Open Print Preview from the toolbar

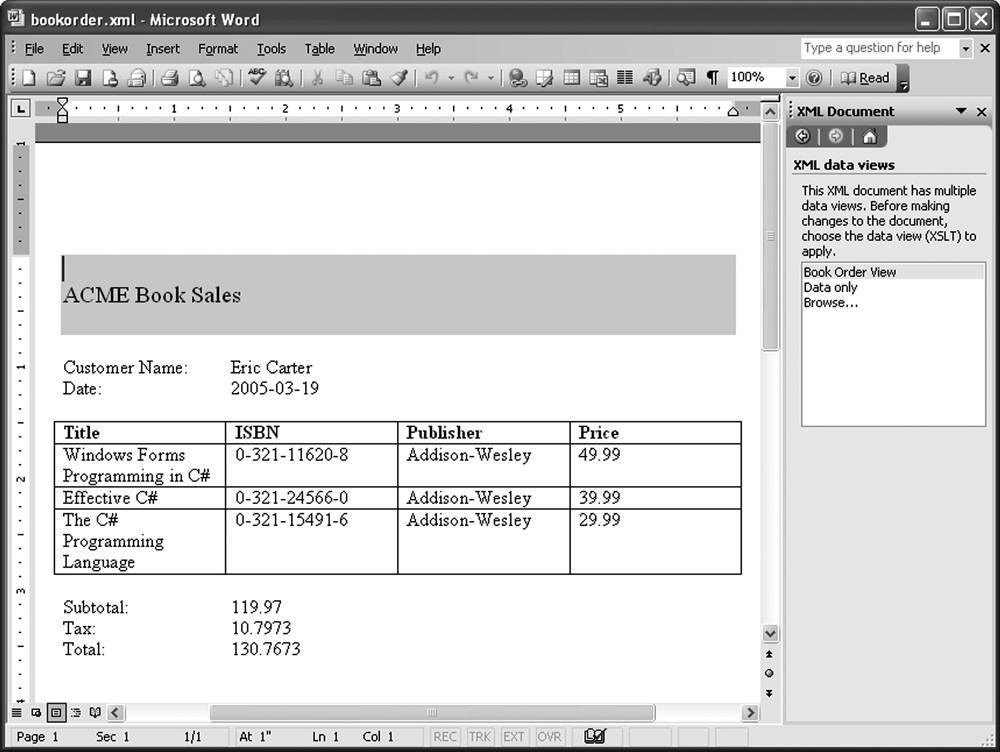tap(198, 78)
